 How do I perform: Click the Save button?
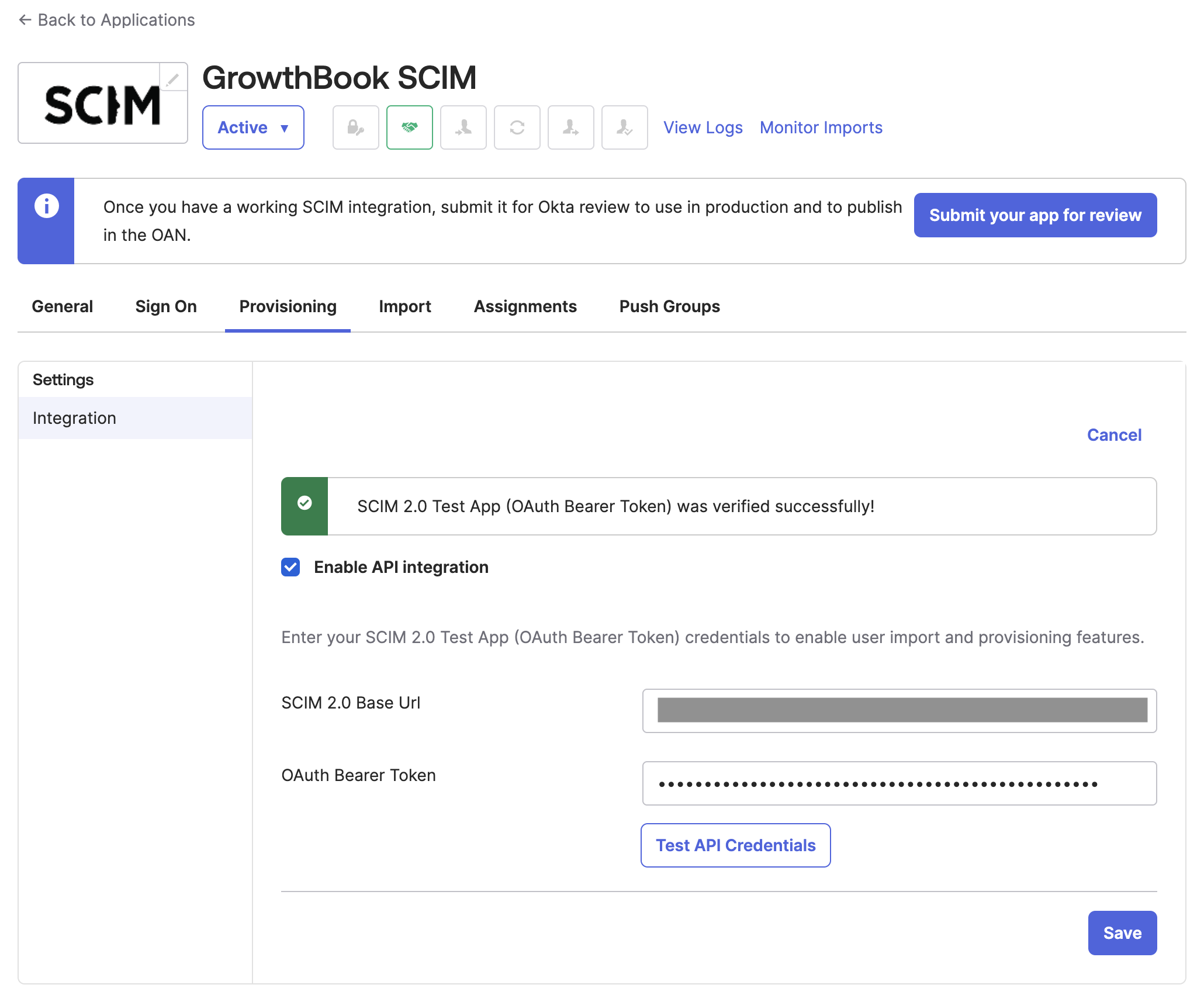coord(1122,933)
